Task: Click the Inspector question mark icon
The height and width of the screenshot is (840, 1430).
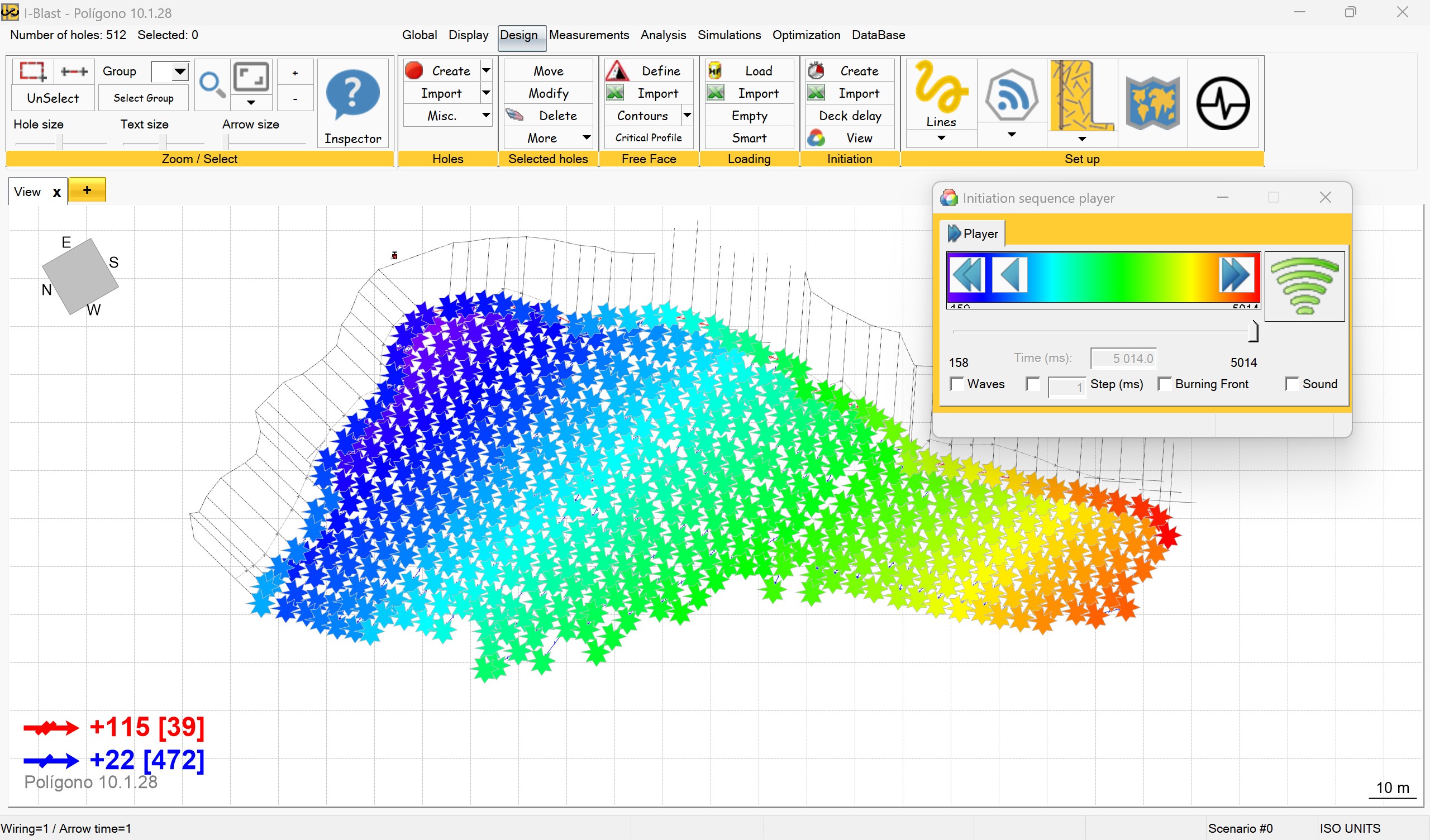Action: pyautogui.click(x=352, y=95)
